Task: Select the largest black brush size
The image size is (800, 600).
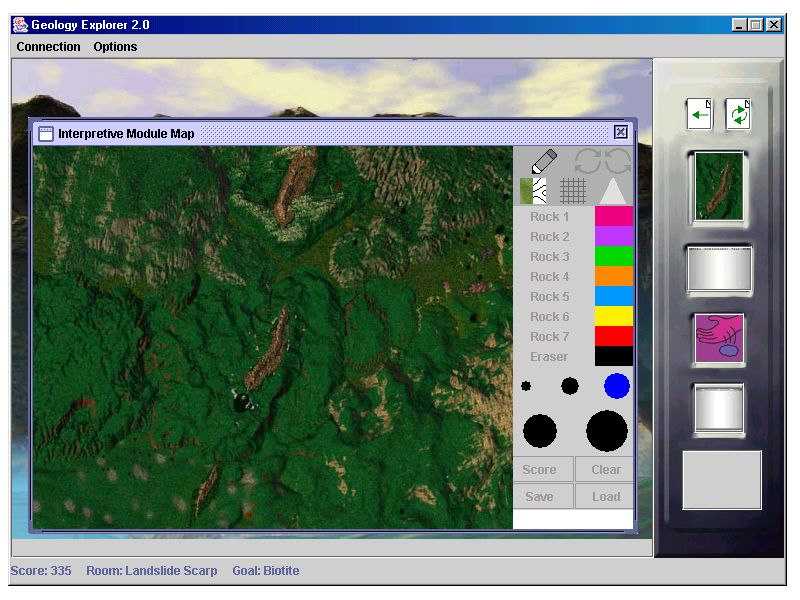Action: 607,431
